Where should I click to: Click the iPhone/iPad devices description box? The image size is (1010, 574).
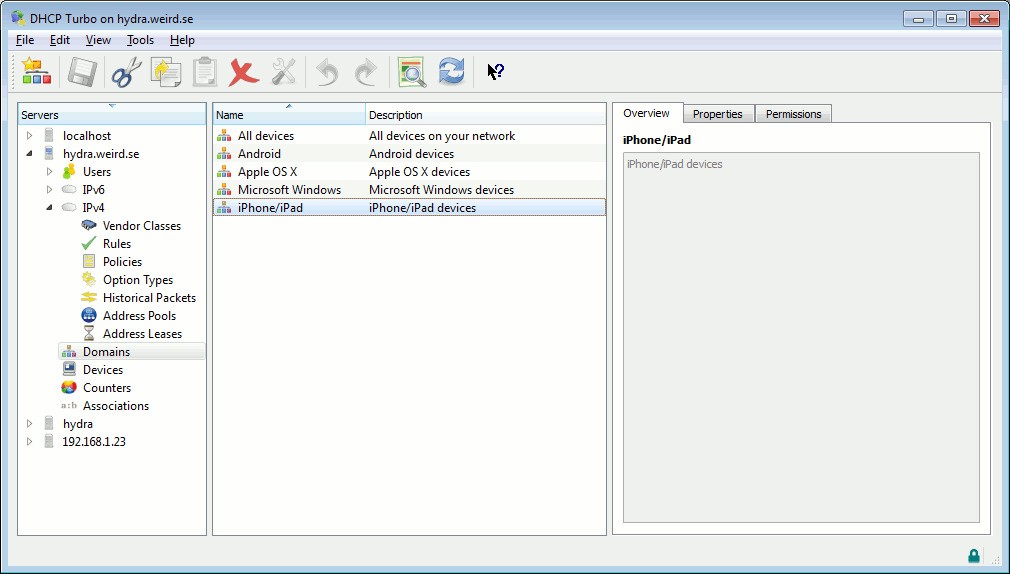coord(801,338)
